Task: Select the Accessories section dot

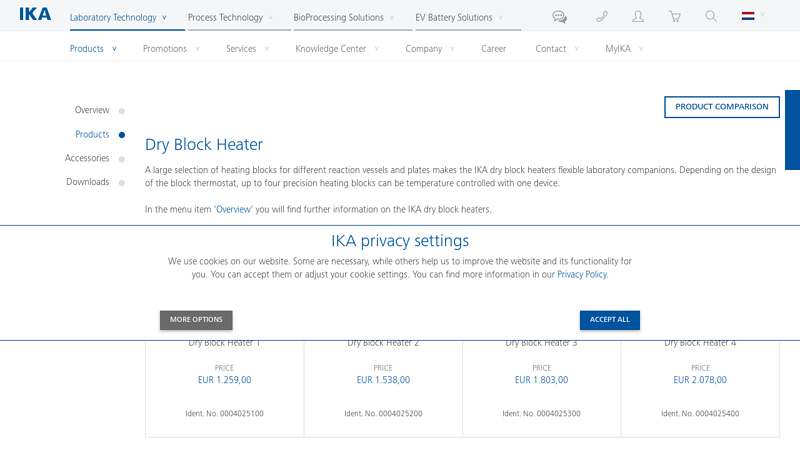Action: pos(122,159)
